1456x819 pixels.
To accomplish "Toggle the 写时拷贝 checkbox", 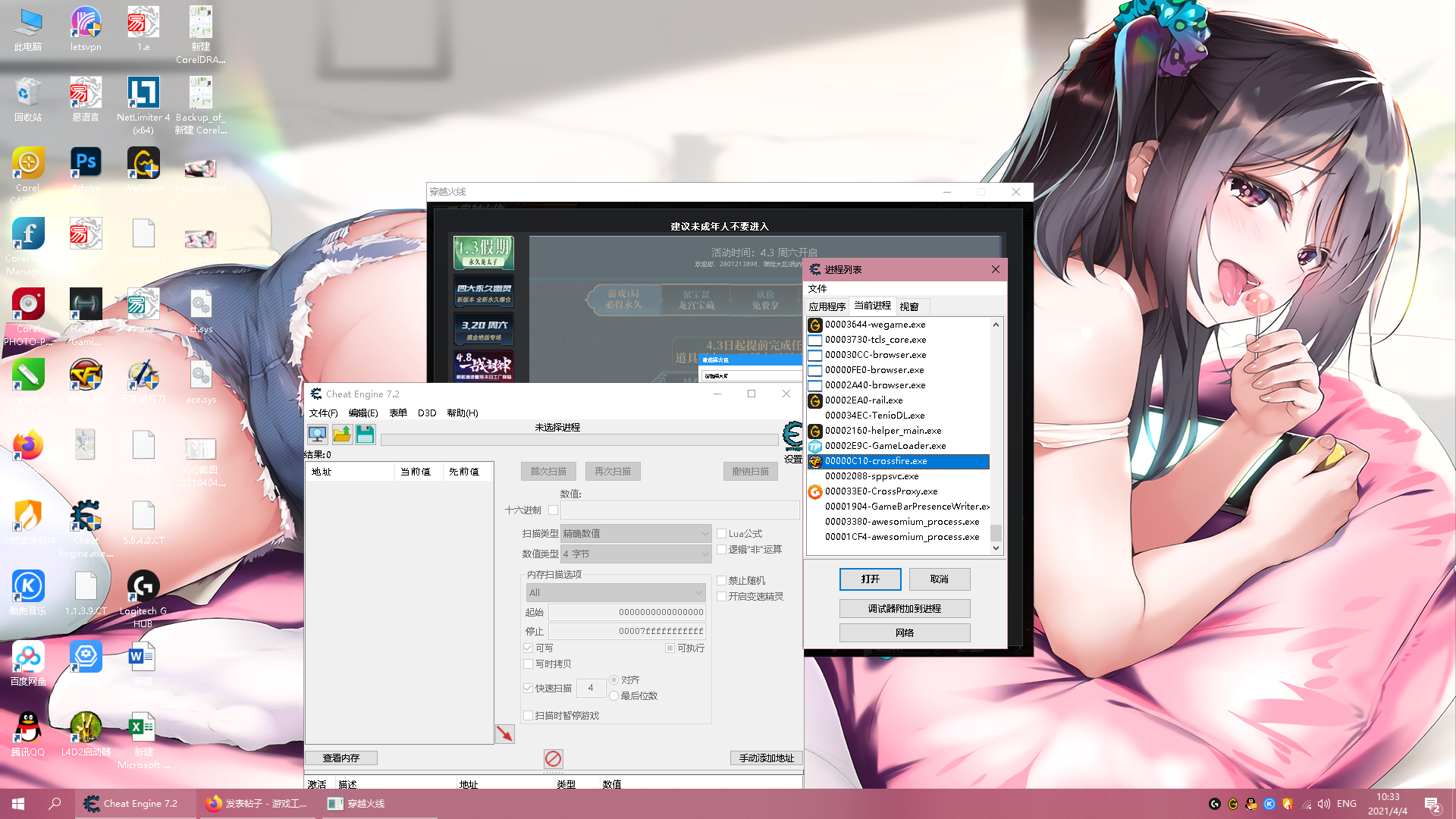I will (x=528, y=664).
